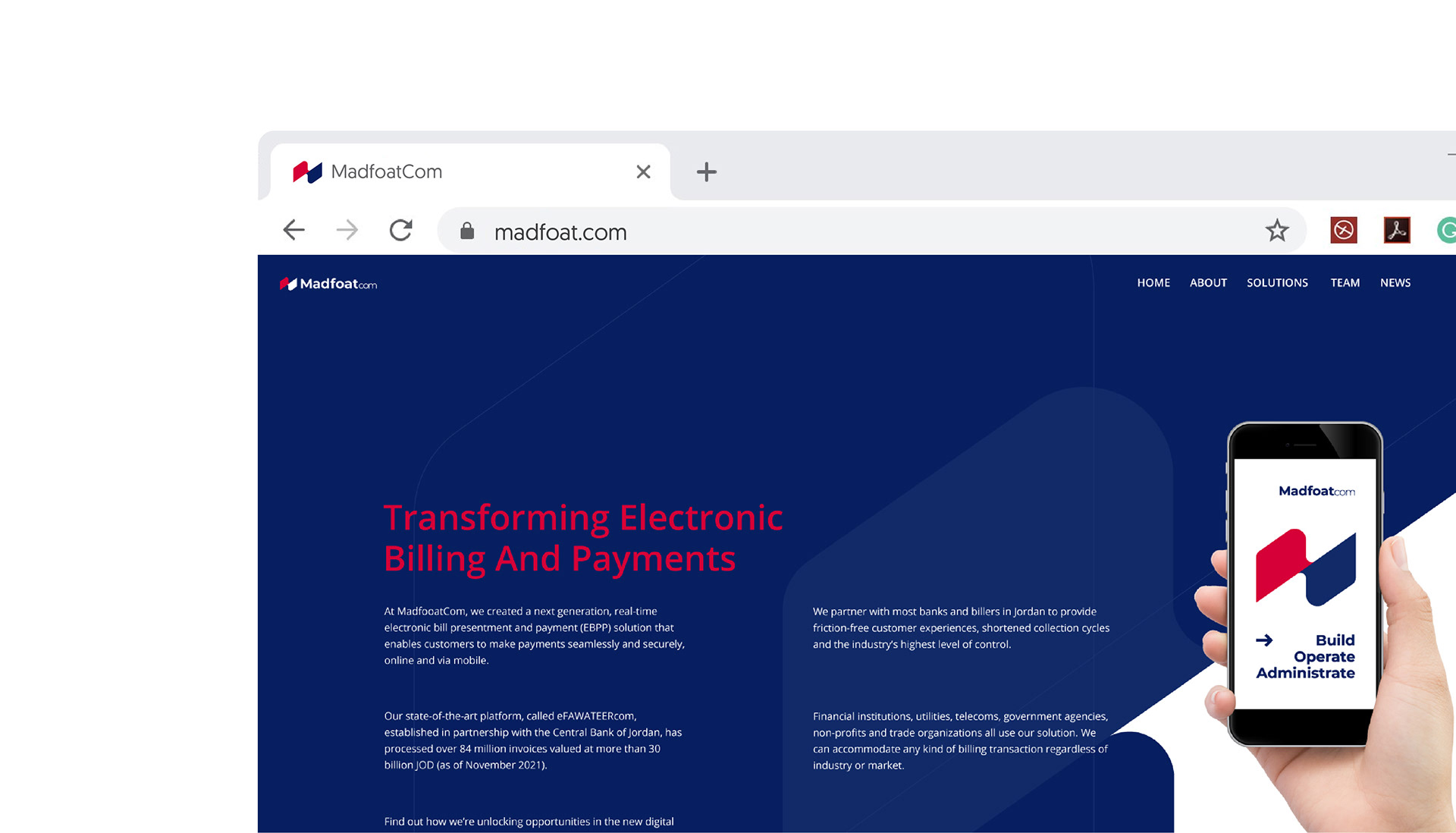Click the browser forward arrow
This screenshot has width=1456, height=833.
coord(347,230)
